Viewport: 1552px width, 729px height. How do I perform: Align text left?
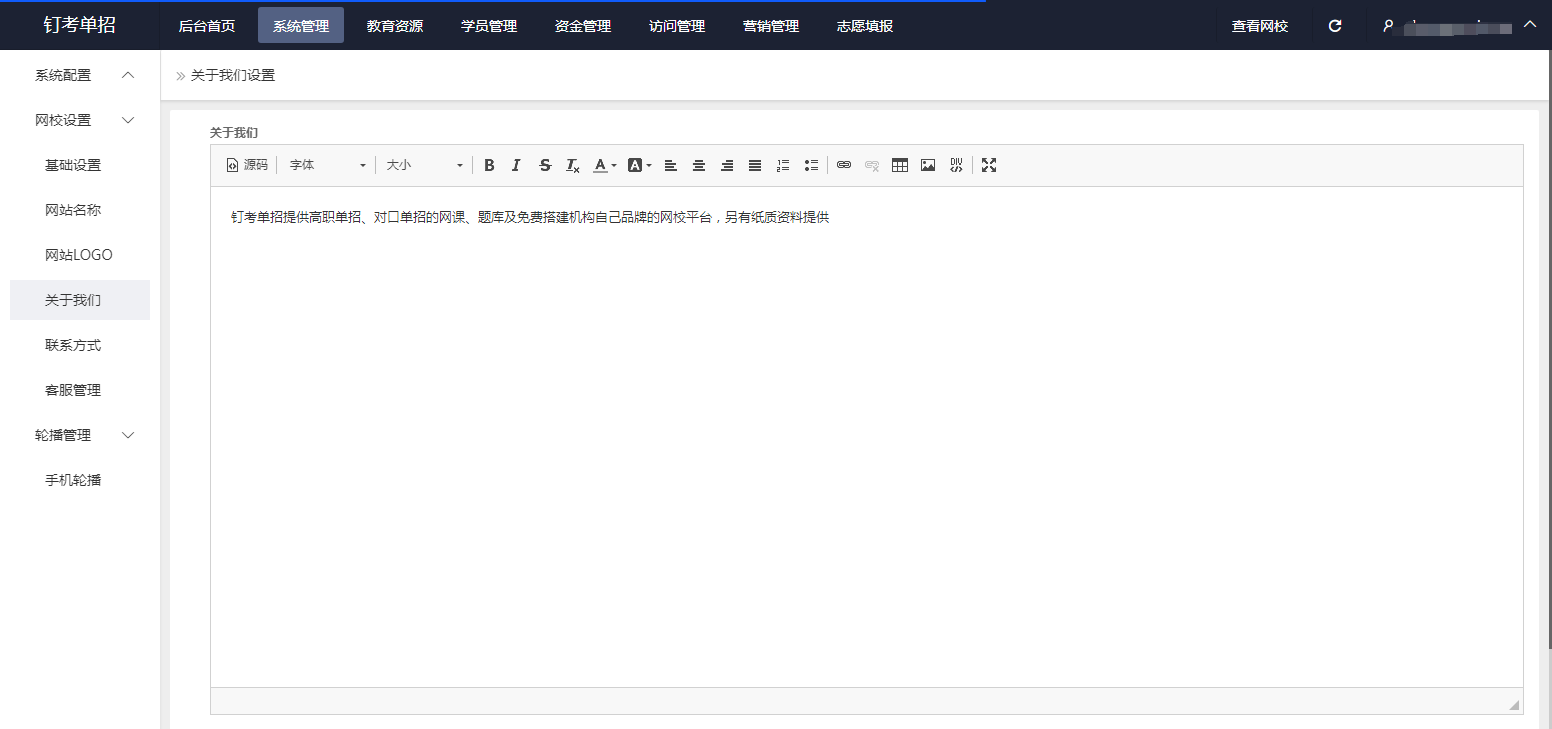click(x=671, y=165)
